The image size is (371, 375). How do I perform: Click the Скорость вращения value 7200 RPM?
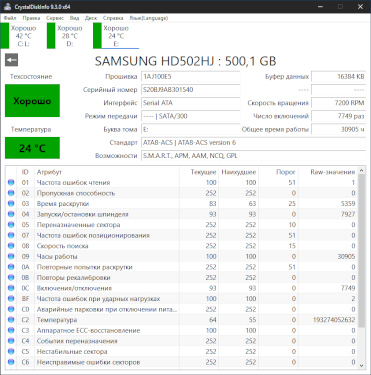tap(339, 103)
